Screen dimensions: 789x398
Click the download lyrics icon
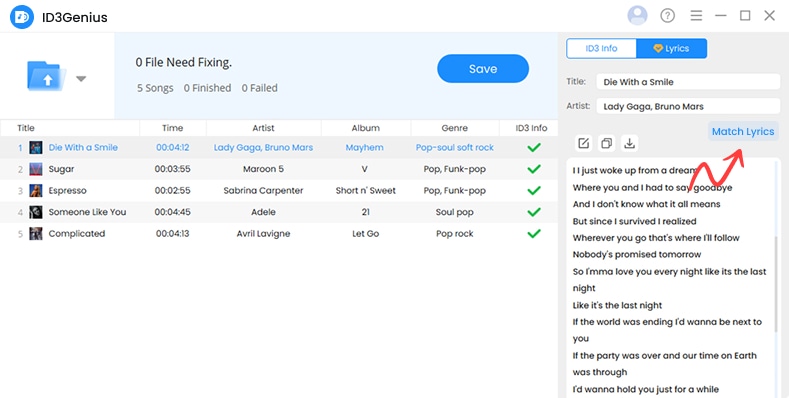coord(629,143)
